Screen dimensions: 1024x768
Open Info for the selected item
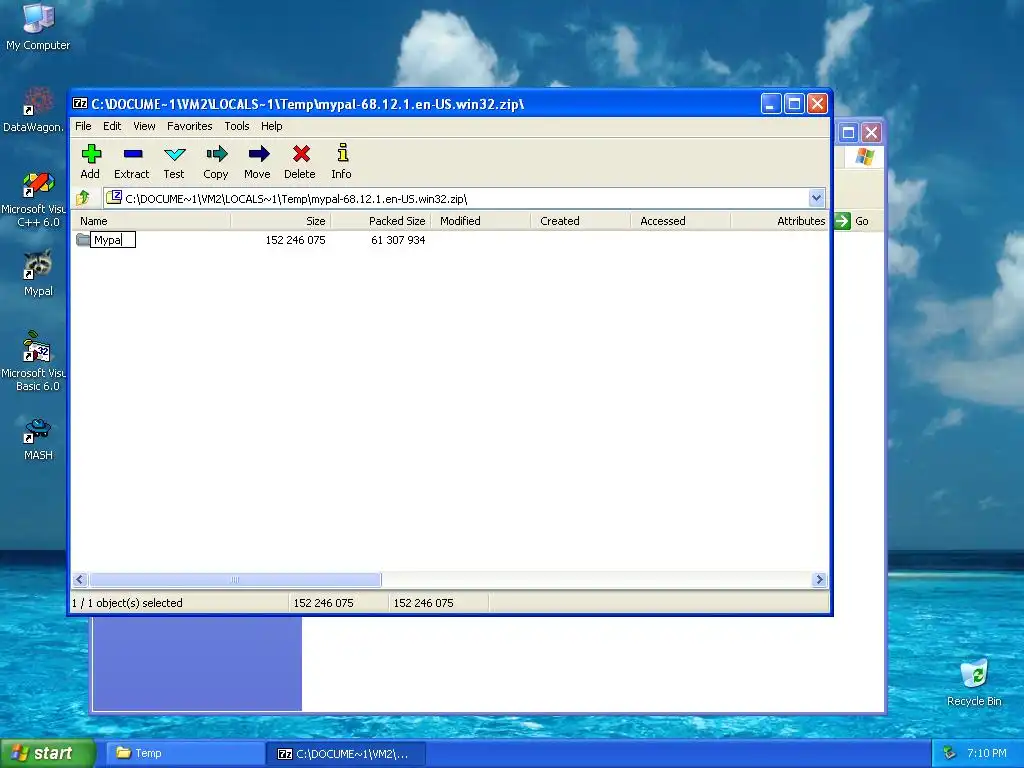342,161
